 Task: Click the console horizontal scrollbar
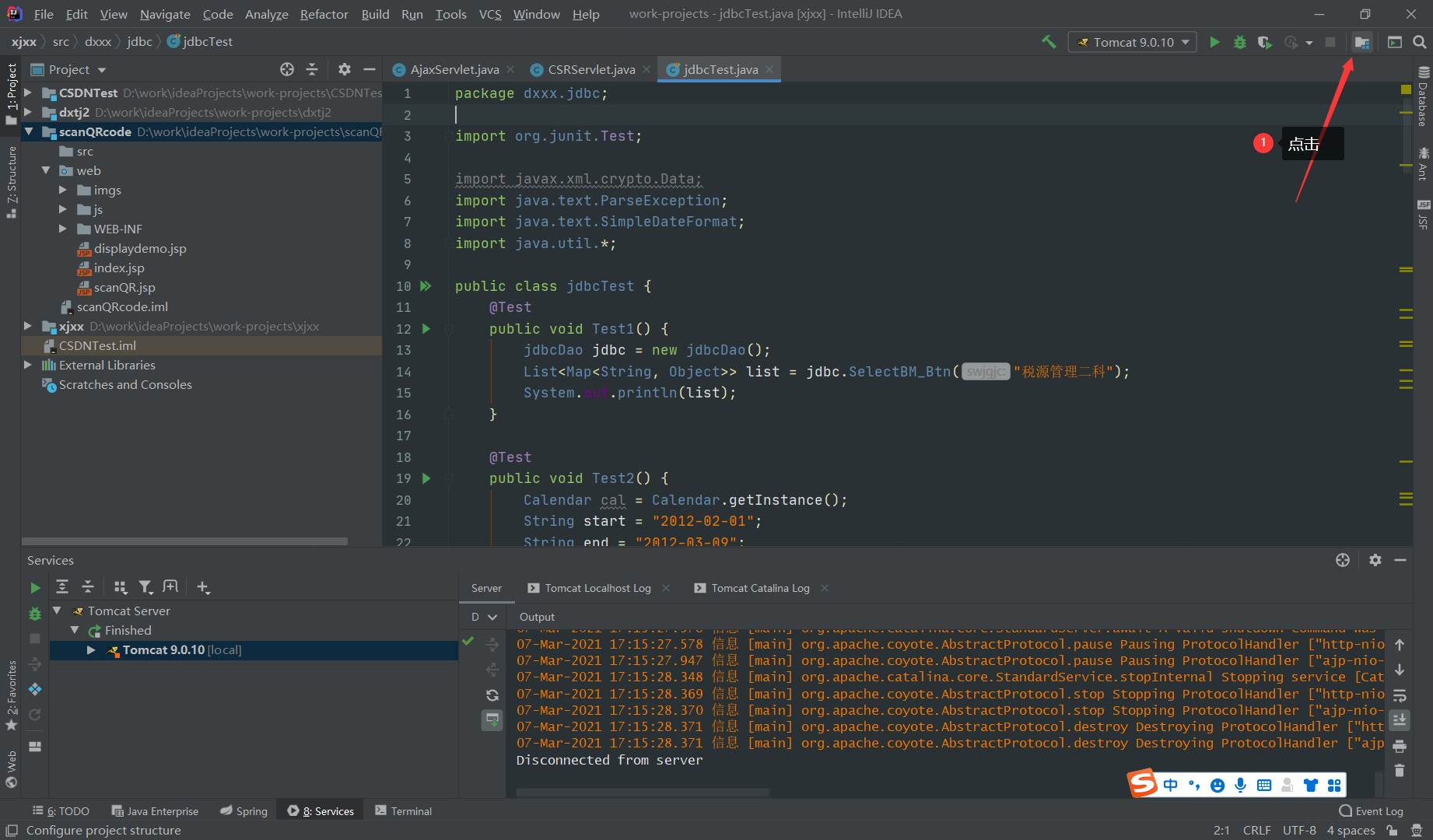pyautogui.click(x=643, y=793)
